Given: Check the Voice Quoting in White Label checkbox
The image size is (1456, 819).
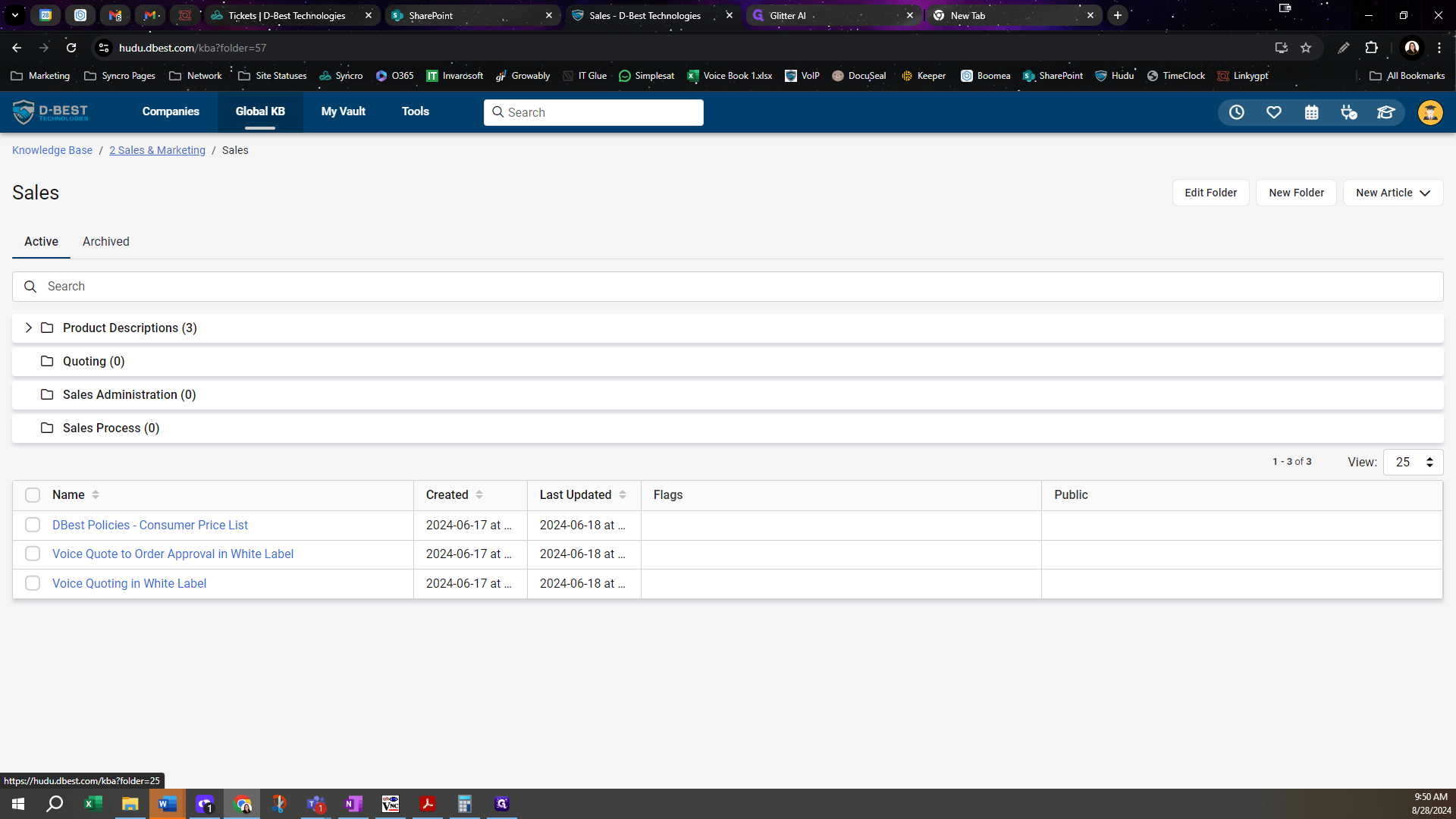Looking at the screenshot, I should 33,583.
